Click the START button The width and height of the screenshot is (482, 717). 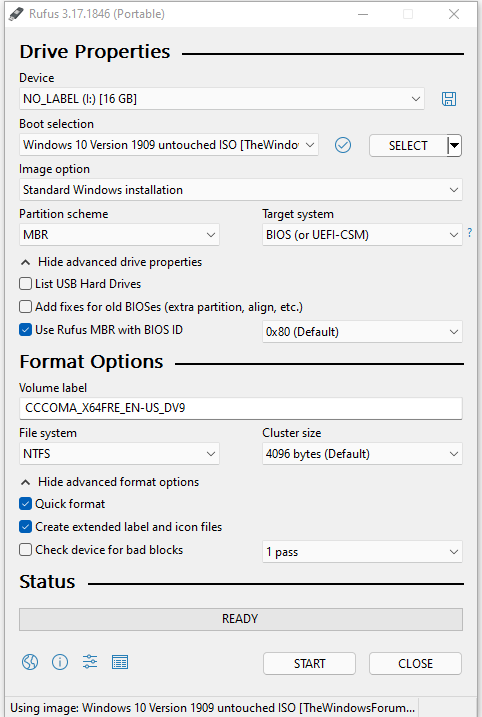310,663
